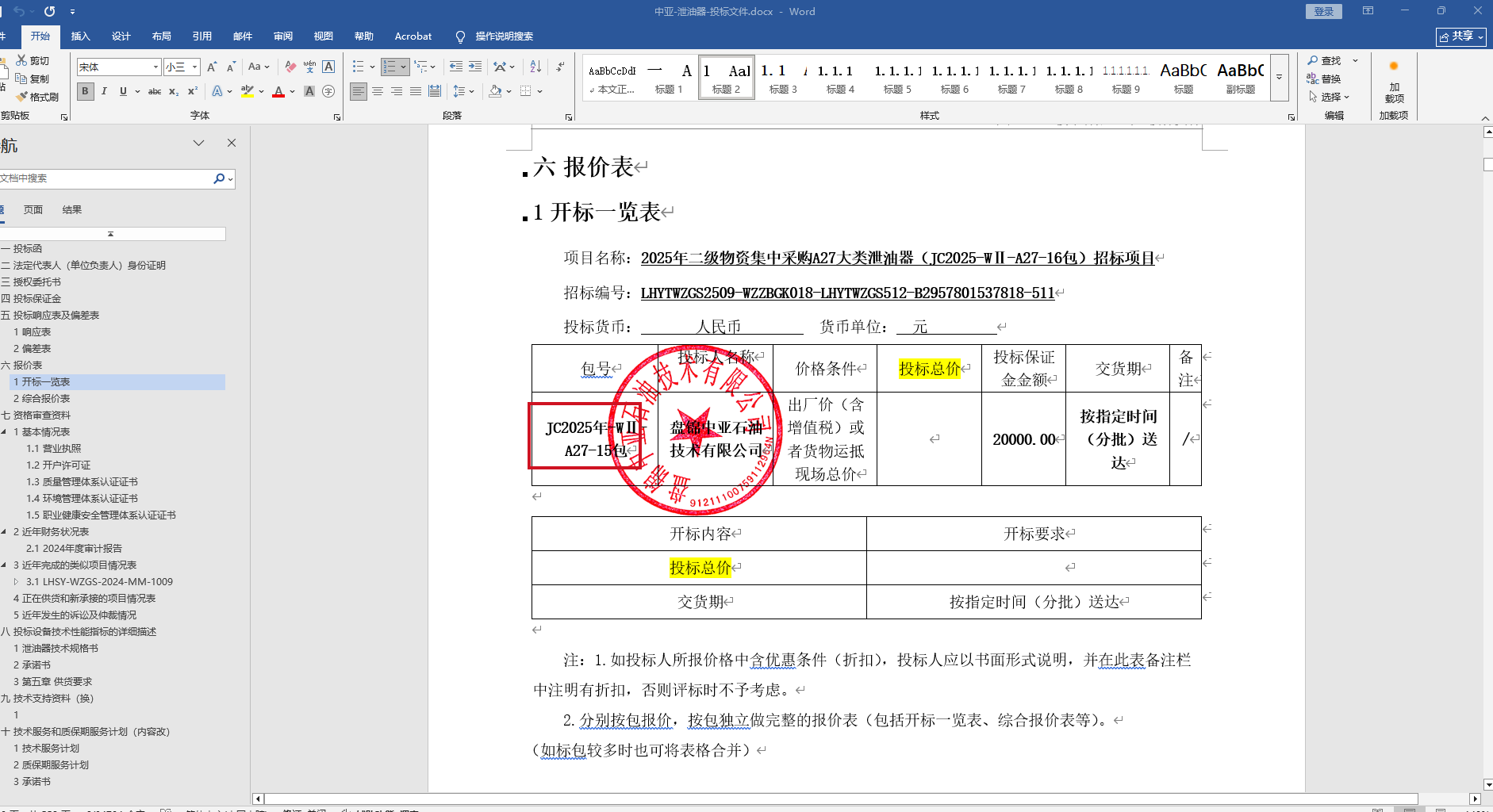Switch to the 页面 tab in navigation pane
Image resolution: width=1493 pixels, height=812 pixels.
tap(33, 210)
